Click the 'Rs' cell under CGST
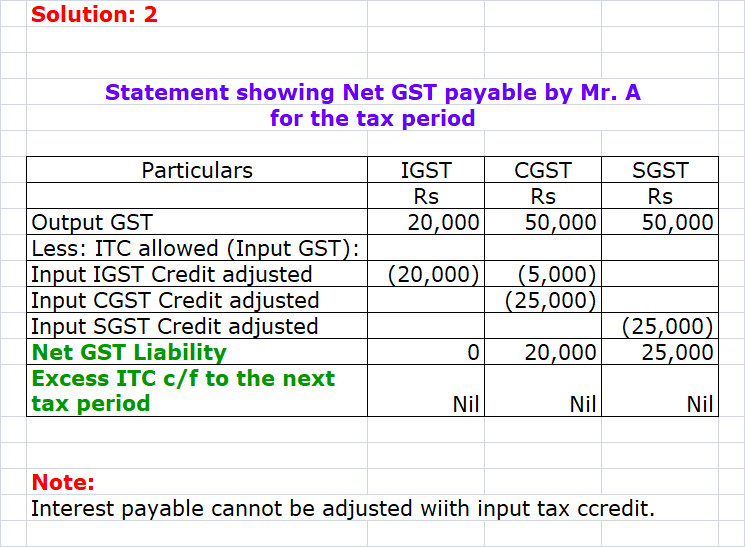The height and width of the screenshot is (547, 745). coord(543,196)
